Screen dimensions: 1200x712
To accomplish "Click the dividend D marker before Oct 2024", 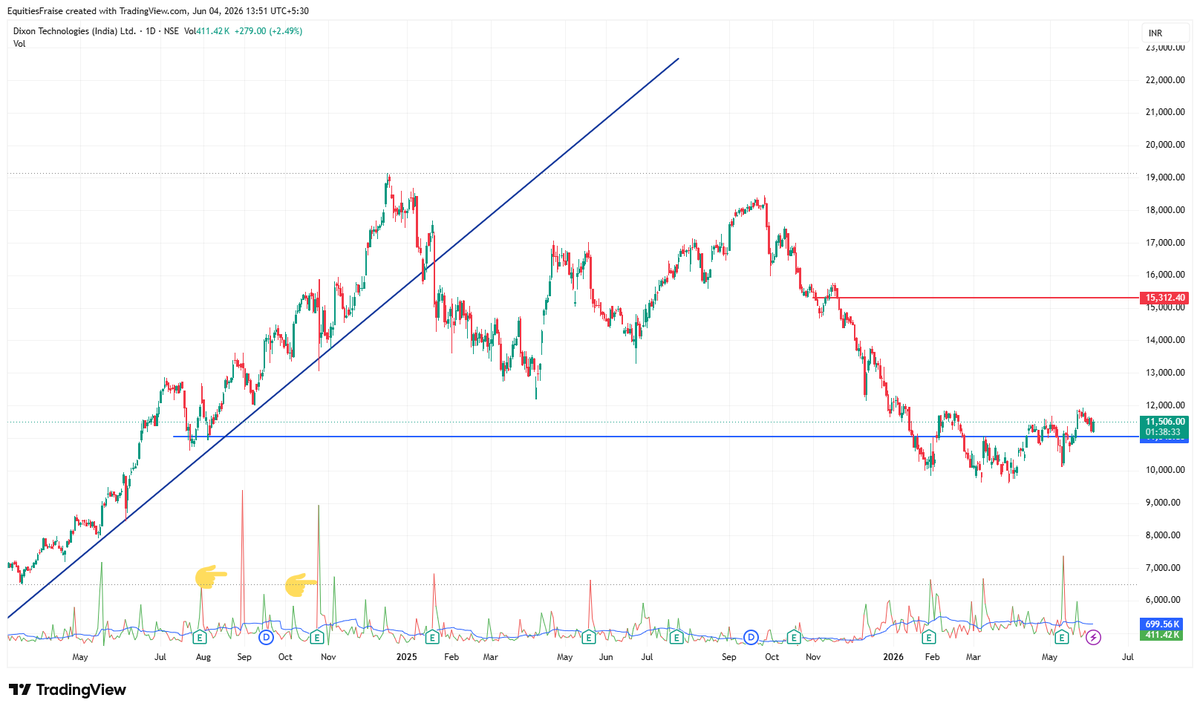I will point(266,636).
